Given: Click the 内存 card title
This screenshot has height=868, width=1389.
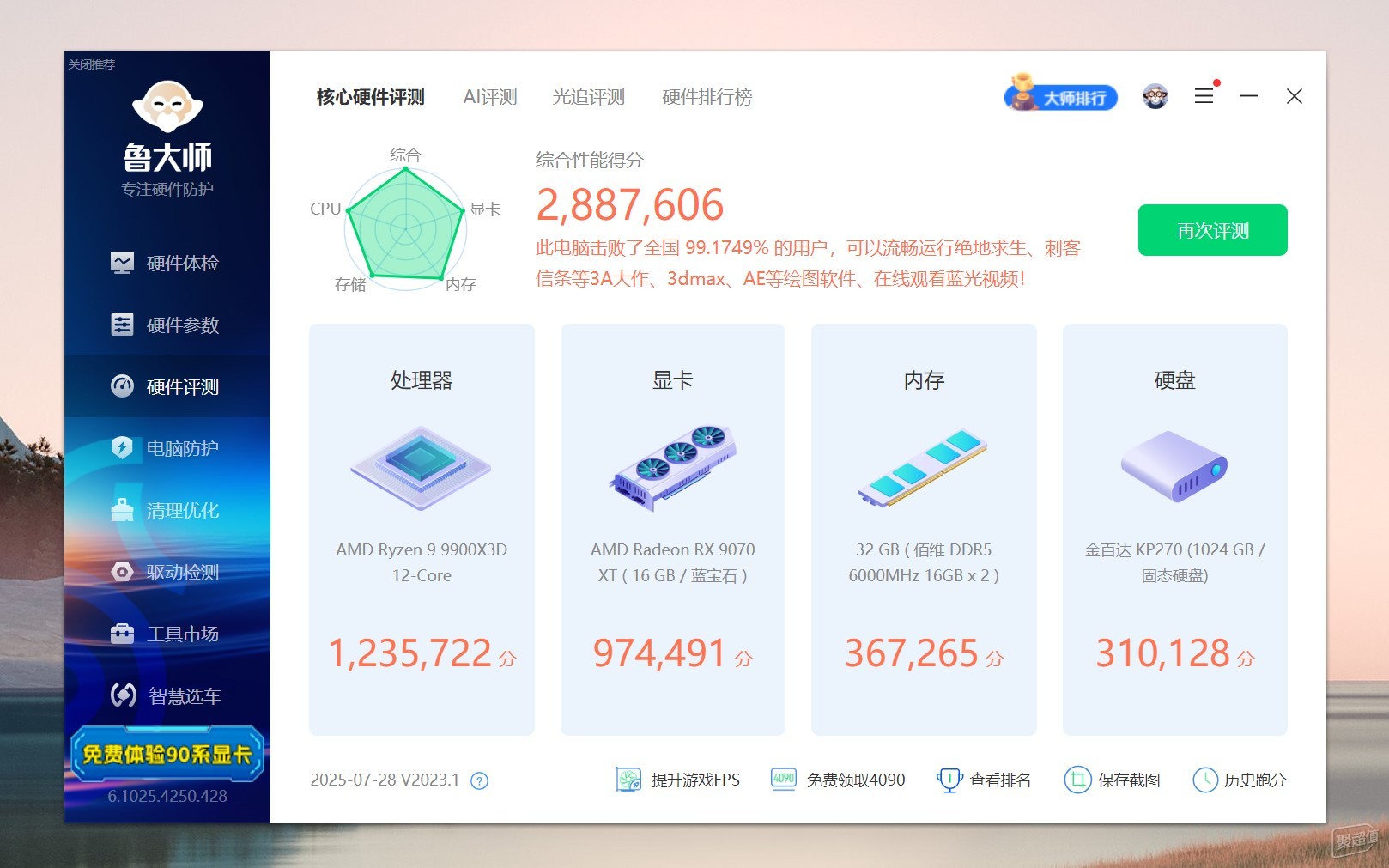Looking at the screenshot, I should tap(924, 380).
